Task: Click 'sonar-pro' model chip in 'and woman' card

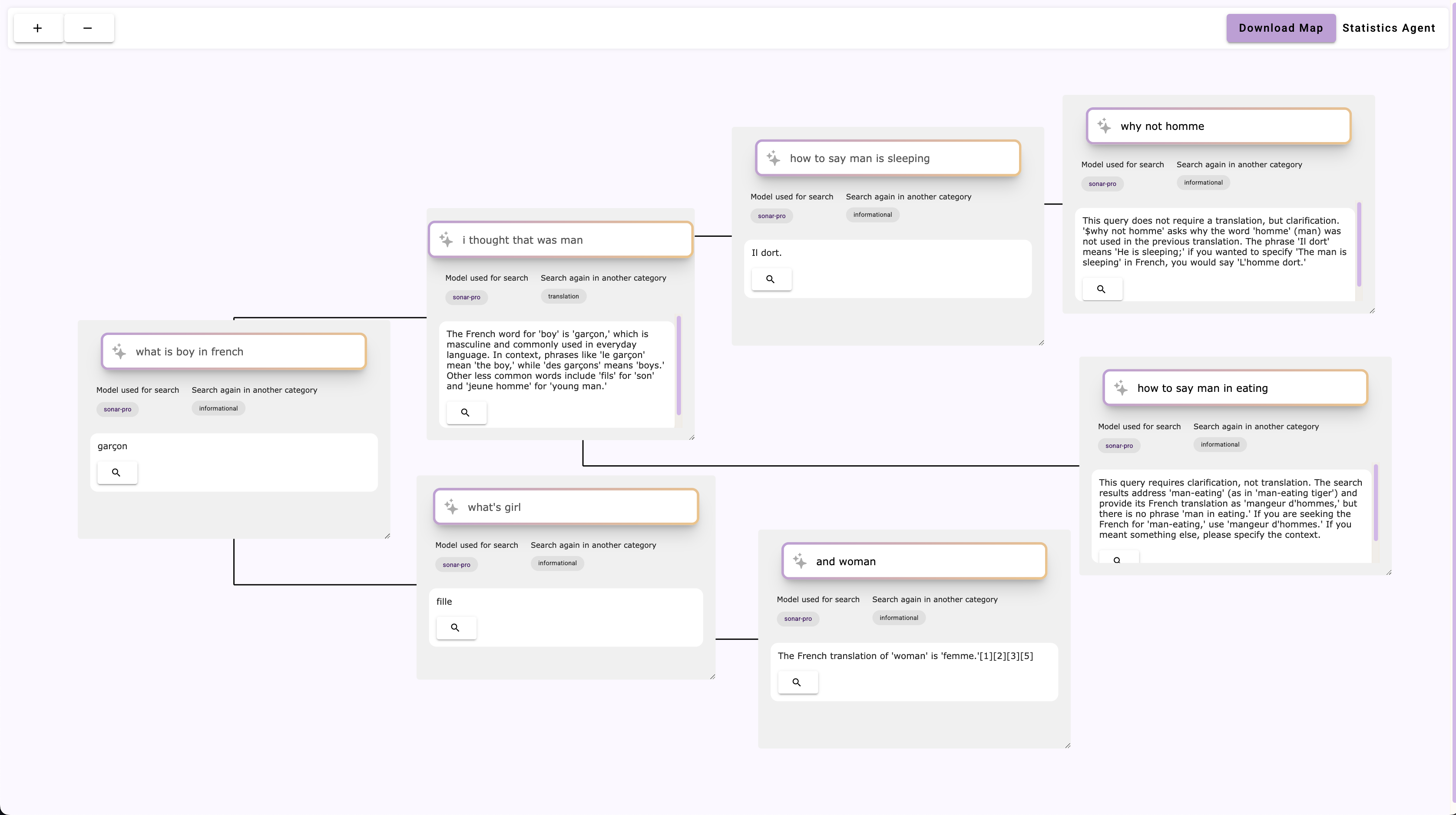Action: point(797,618)
